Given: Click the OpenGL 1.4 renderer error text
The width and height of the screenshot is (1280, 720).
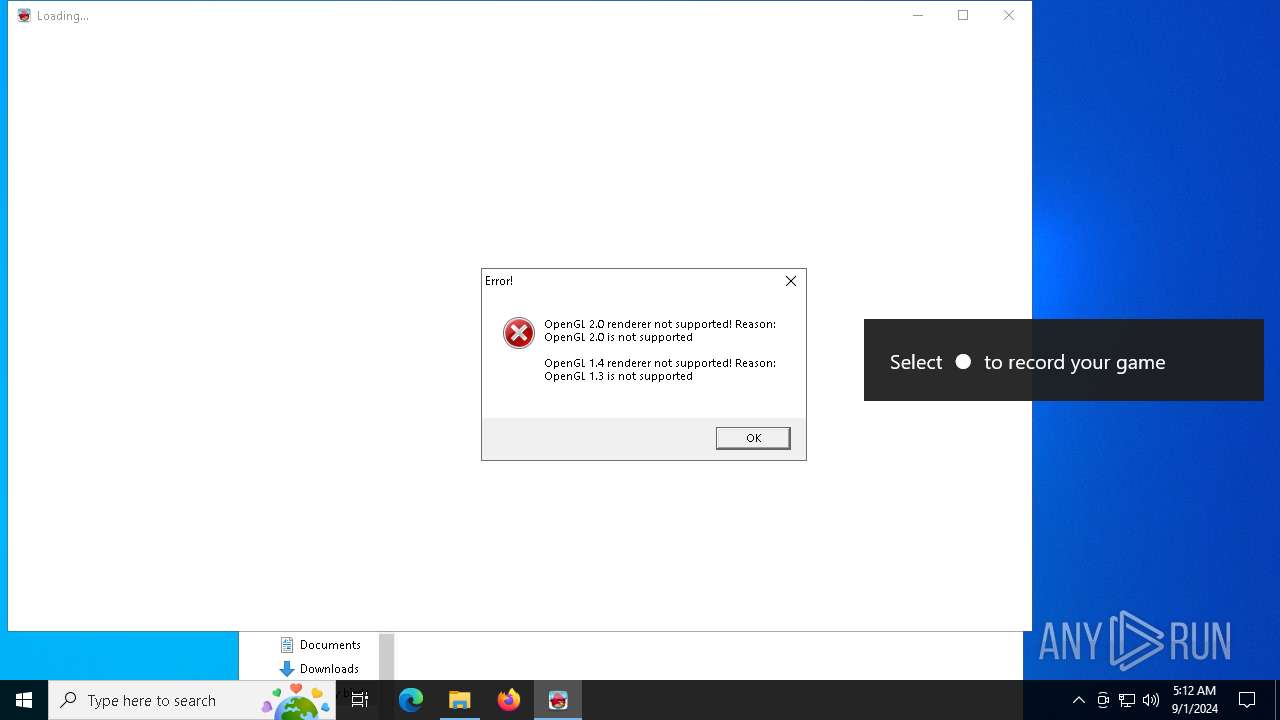Looking at the screenshot, I should (660, 369).
